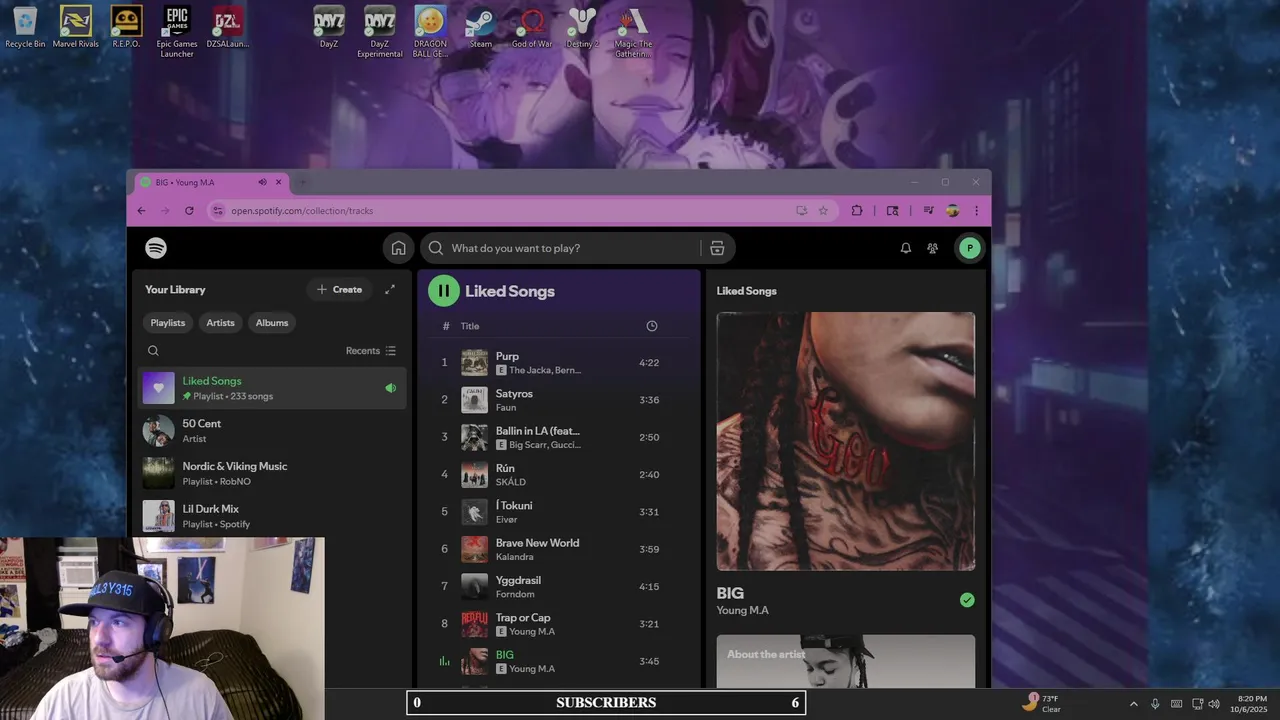Click the Create button in Your Library
1280x720 pixels.
(339, 289)
